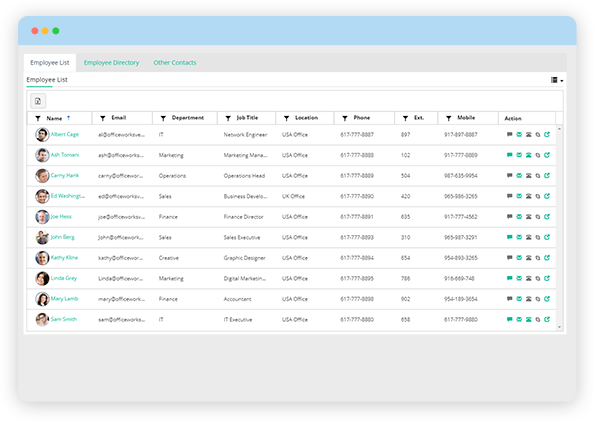Click the copy icon in Ed Washington's row
The image size is (595, 422).
[538, 196]
